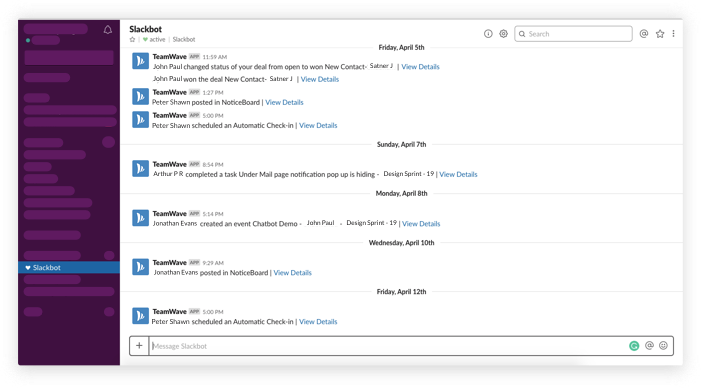
Task: Open View Details for open to won deal status
Action: [420, 67]
